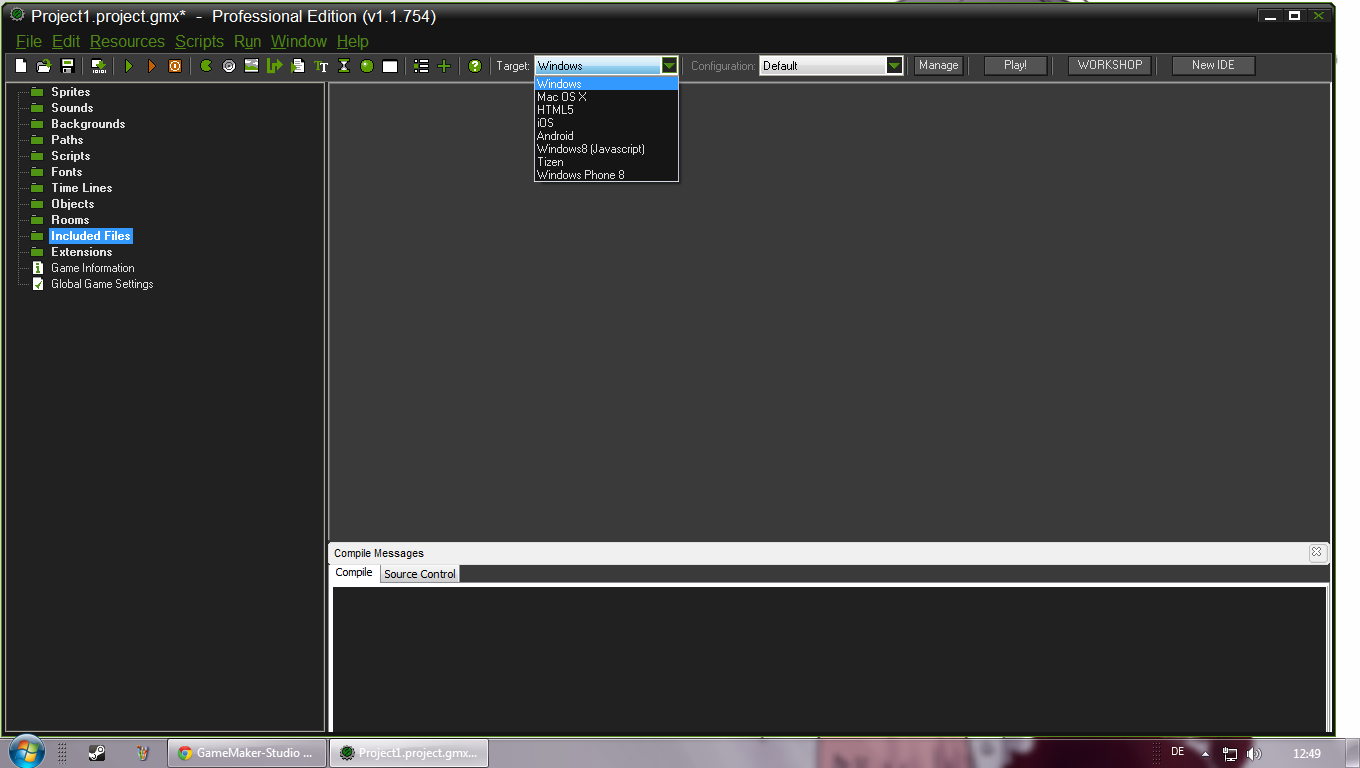Run in debug mode with orange arrow
The height and width of the screenshot is (768, 1360).
(x=152, y=66)
